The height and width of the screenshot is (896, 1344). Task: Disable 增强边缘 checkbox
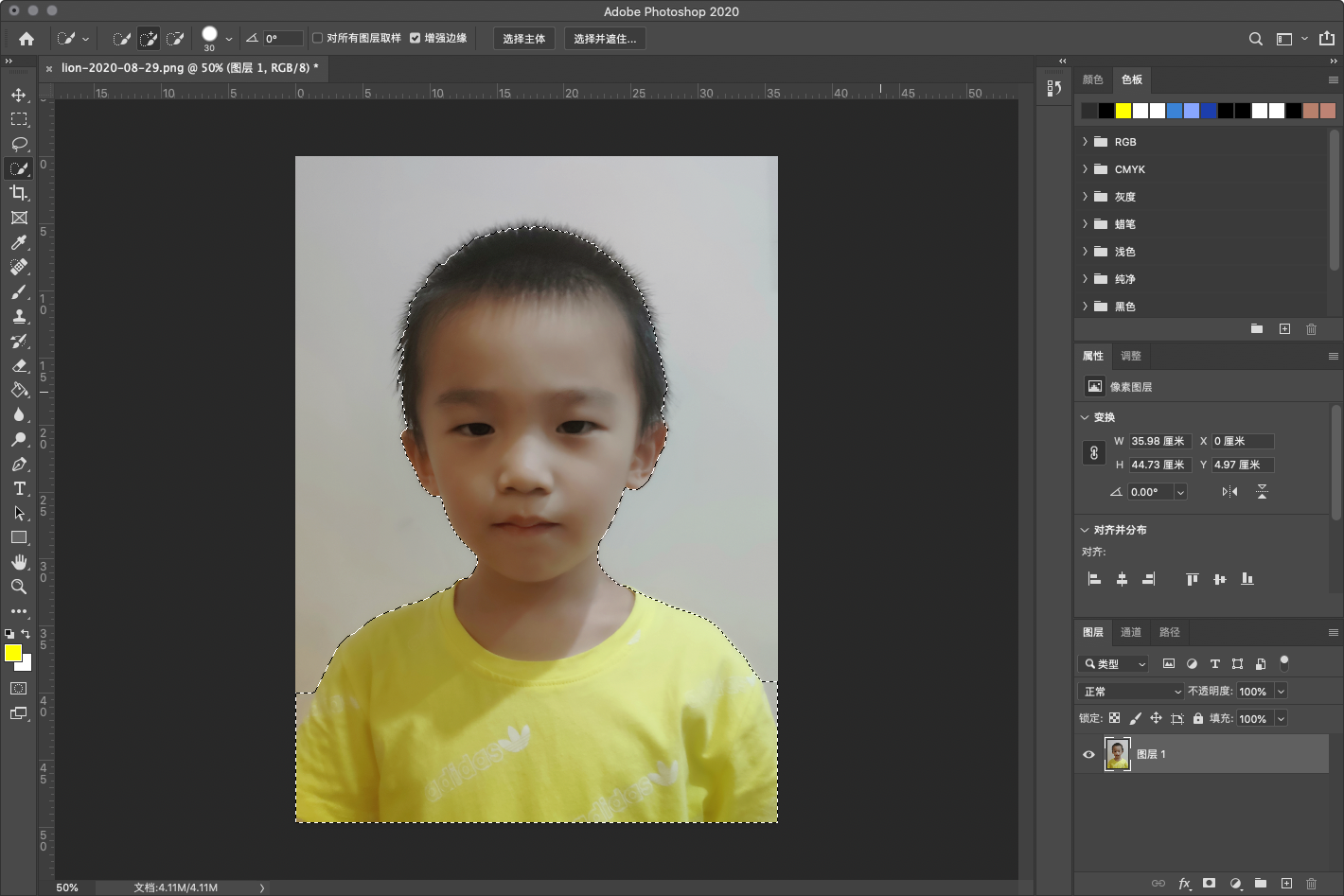tap(415, 38)
